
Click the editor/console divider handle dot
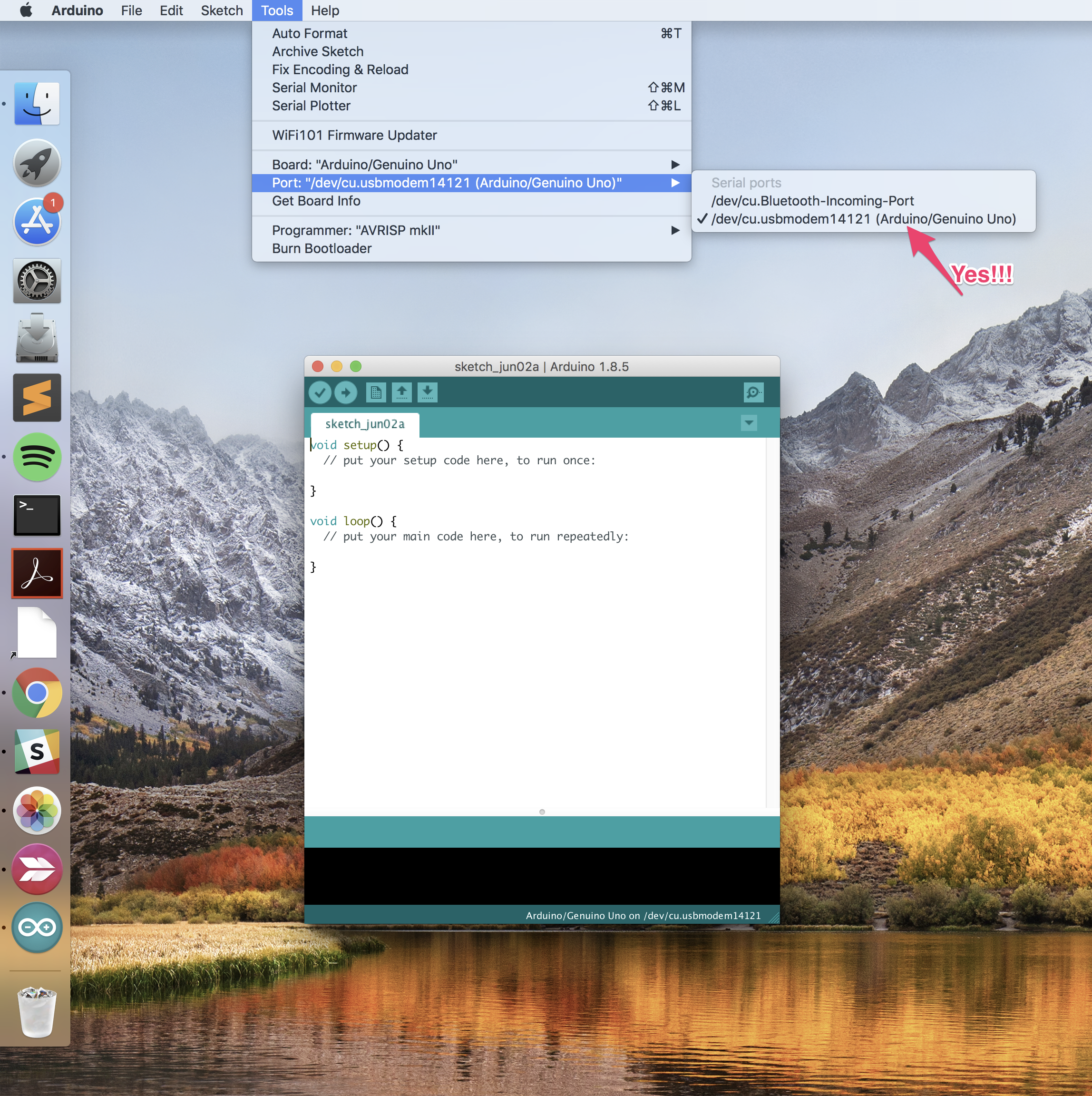coord(542,812)
